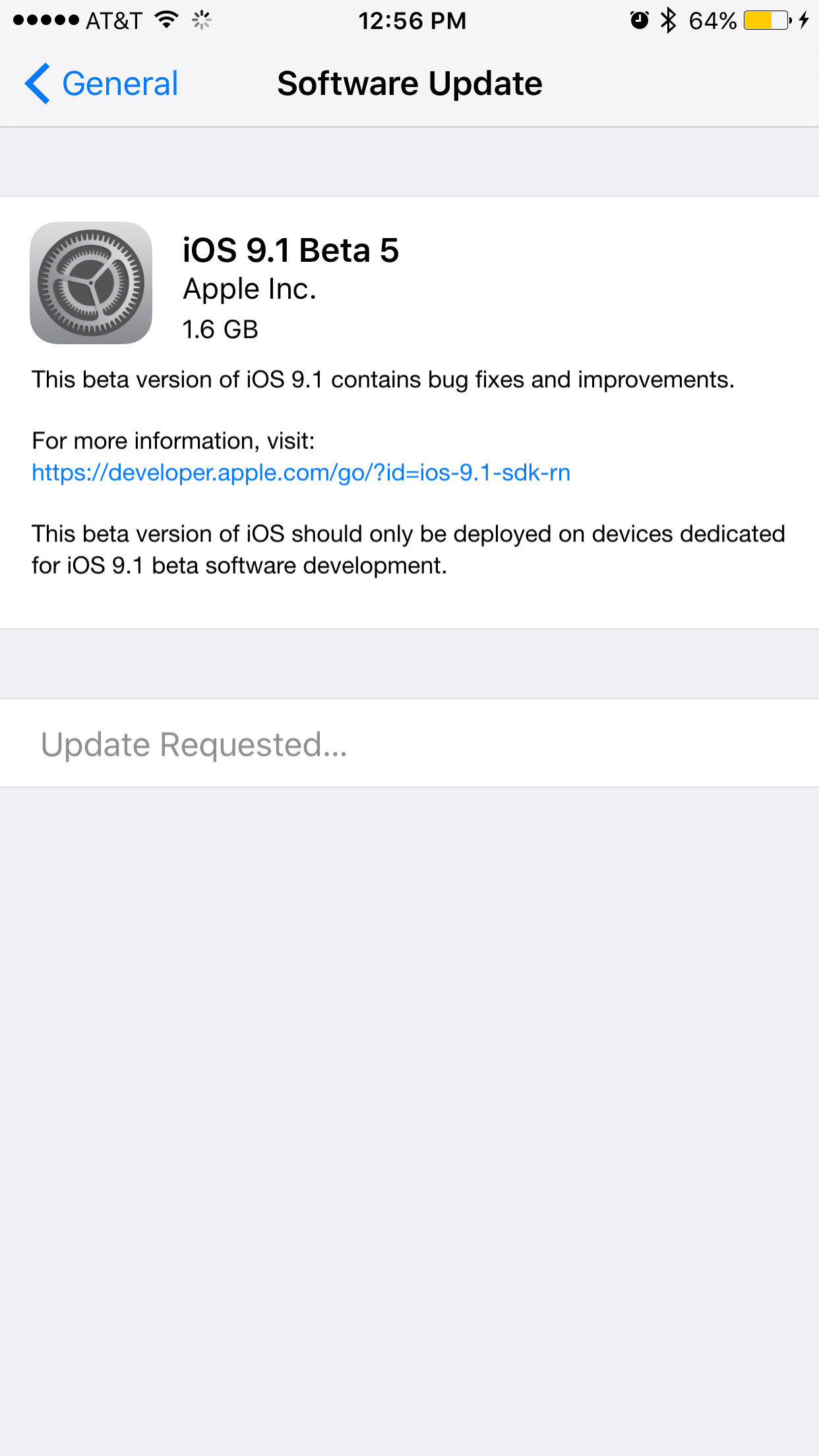Tap the blue back chevron arrow

(x=38, y=84)
